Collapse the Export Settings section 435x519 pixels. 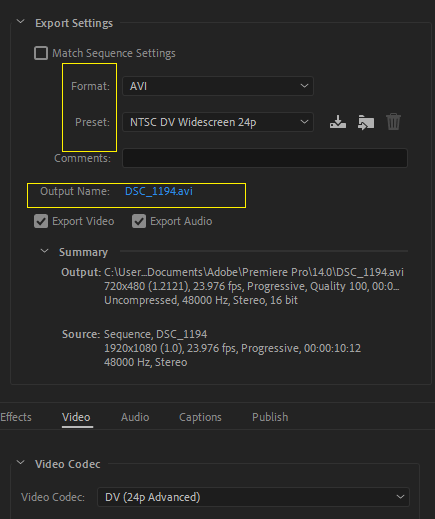21,22
